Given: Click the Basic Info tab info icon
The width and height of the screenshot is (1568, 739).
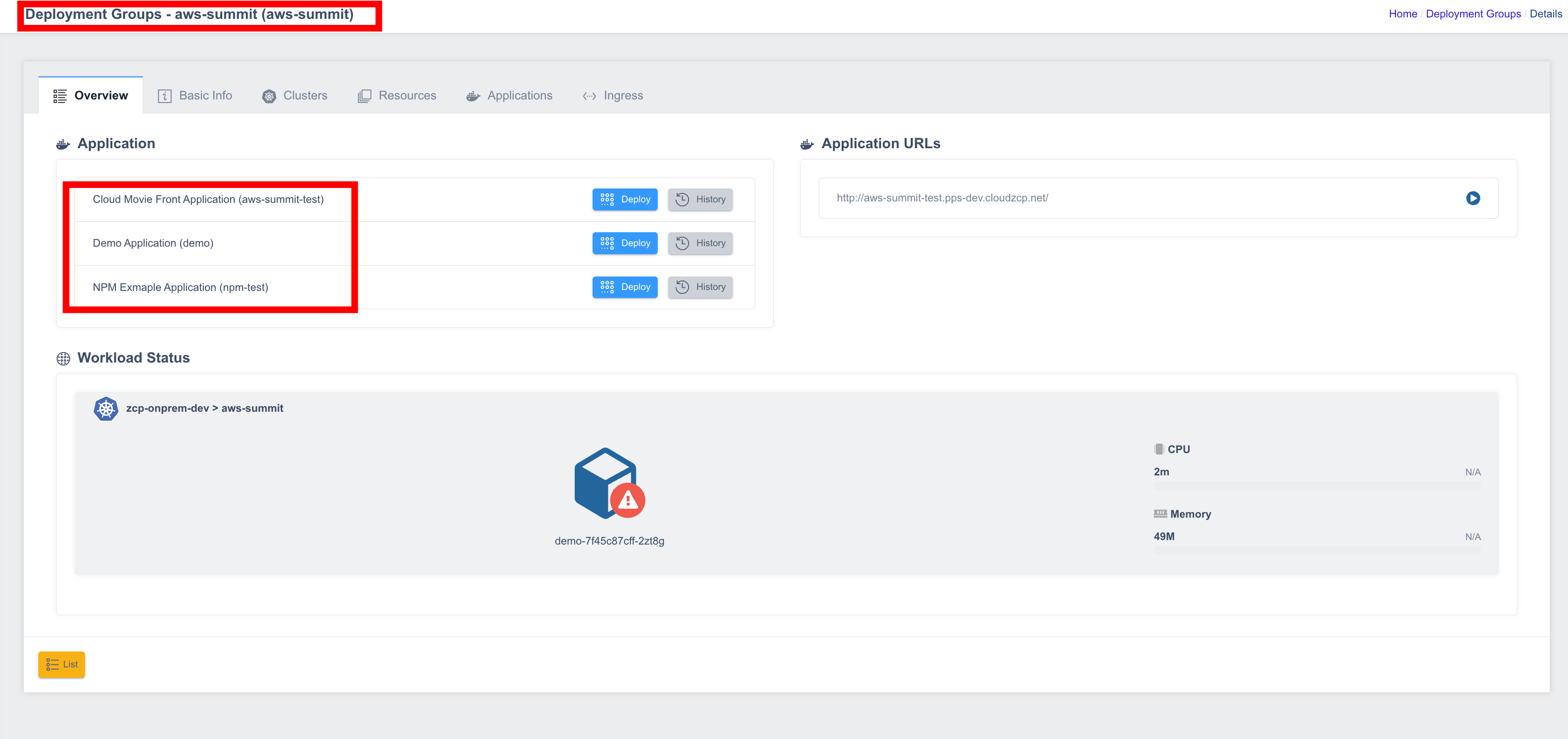Looking at the screenshot, I should coord(165,96).
